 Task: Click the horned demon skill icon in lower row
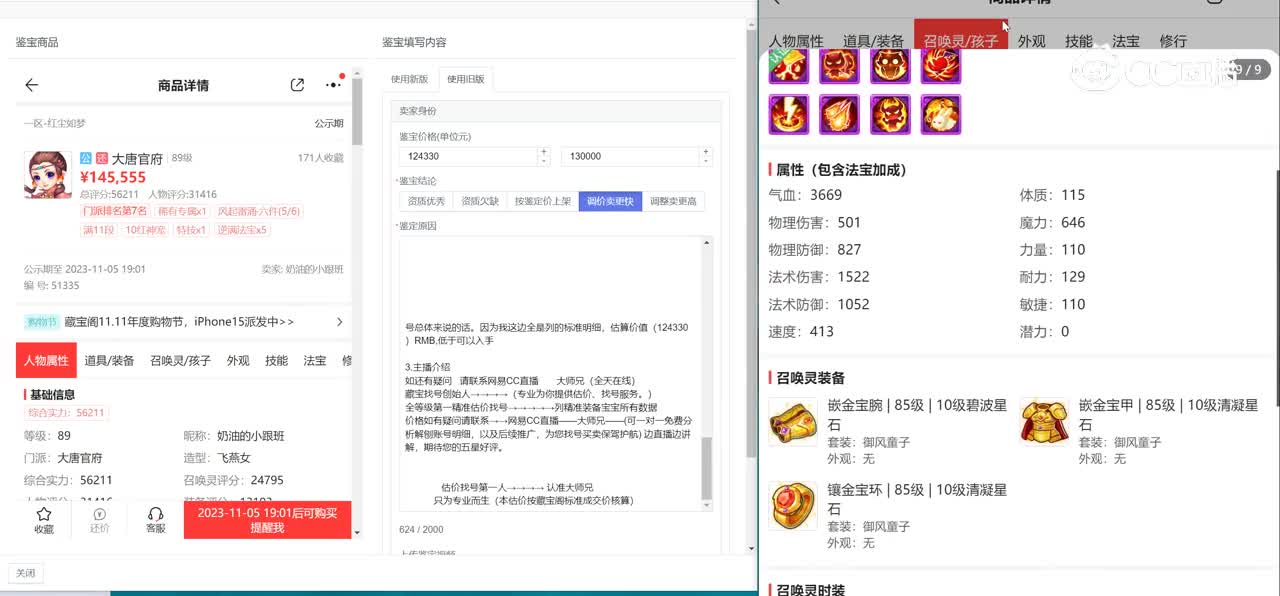click(x=890, y=115)
